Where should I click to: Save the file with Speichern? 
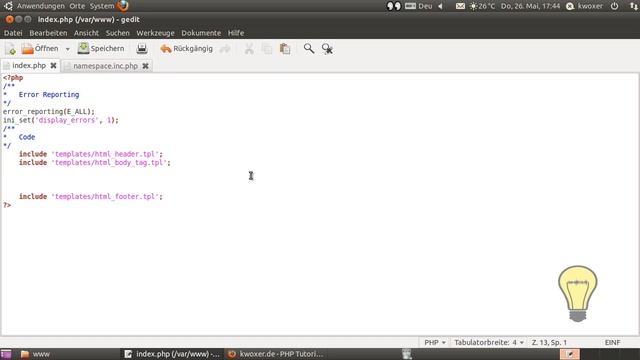coord(101,49)
